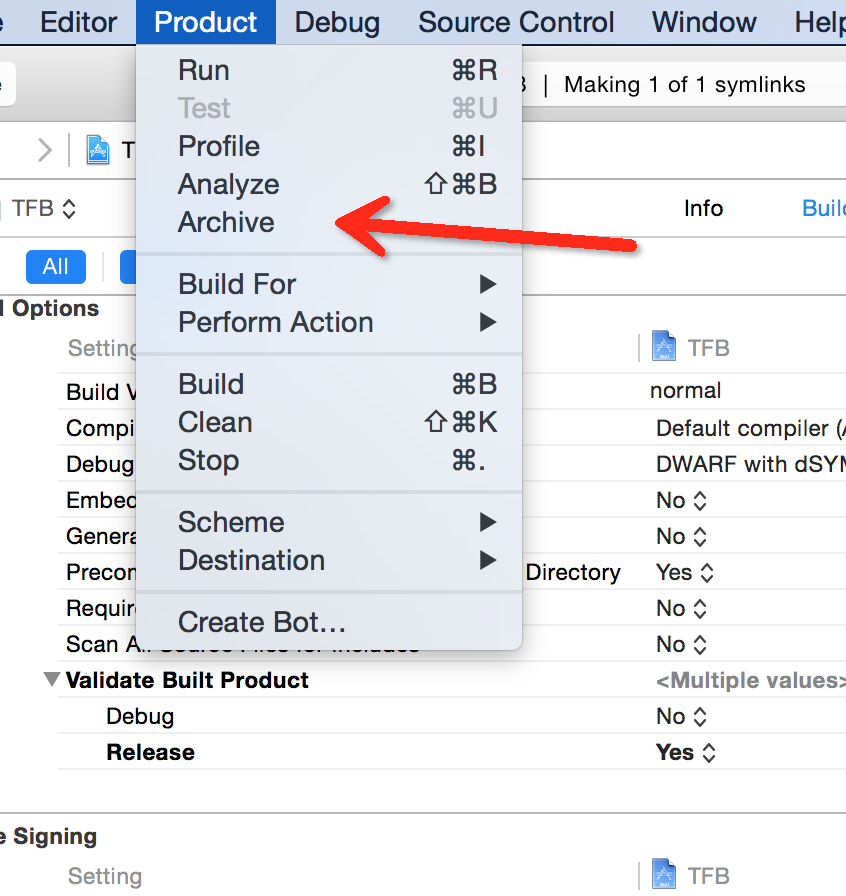Open the Perform Action submenu arrow
This screenshot has width=846, height=896.
pyautogui.click(x=488, y=322)
